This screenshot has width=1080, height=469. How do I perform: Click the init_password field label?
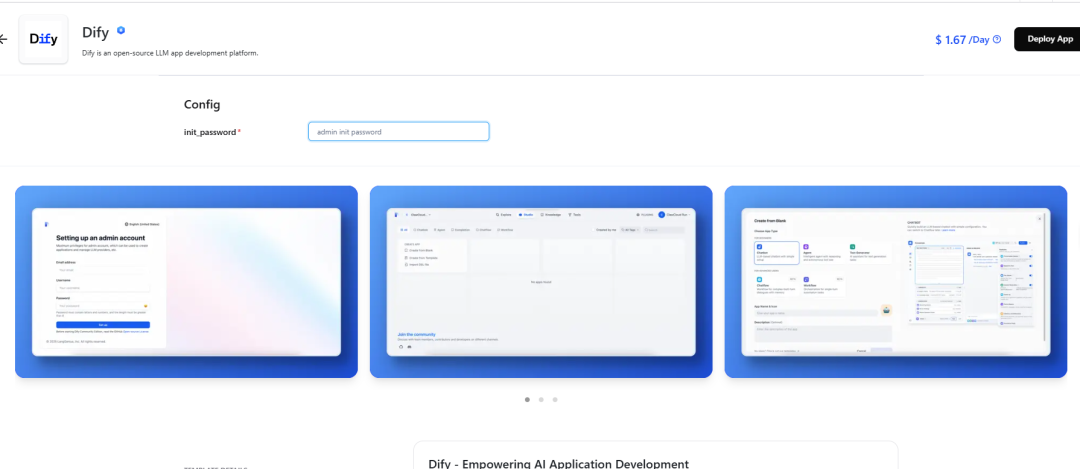click(x=209, y=132)
